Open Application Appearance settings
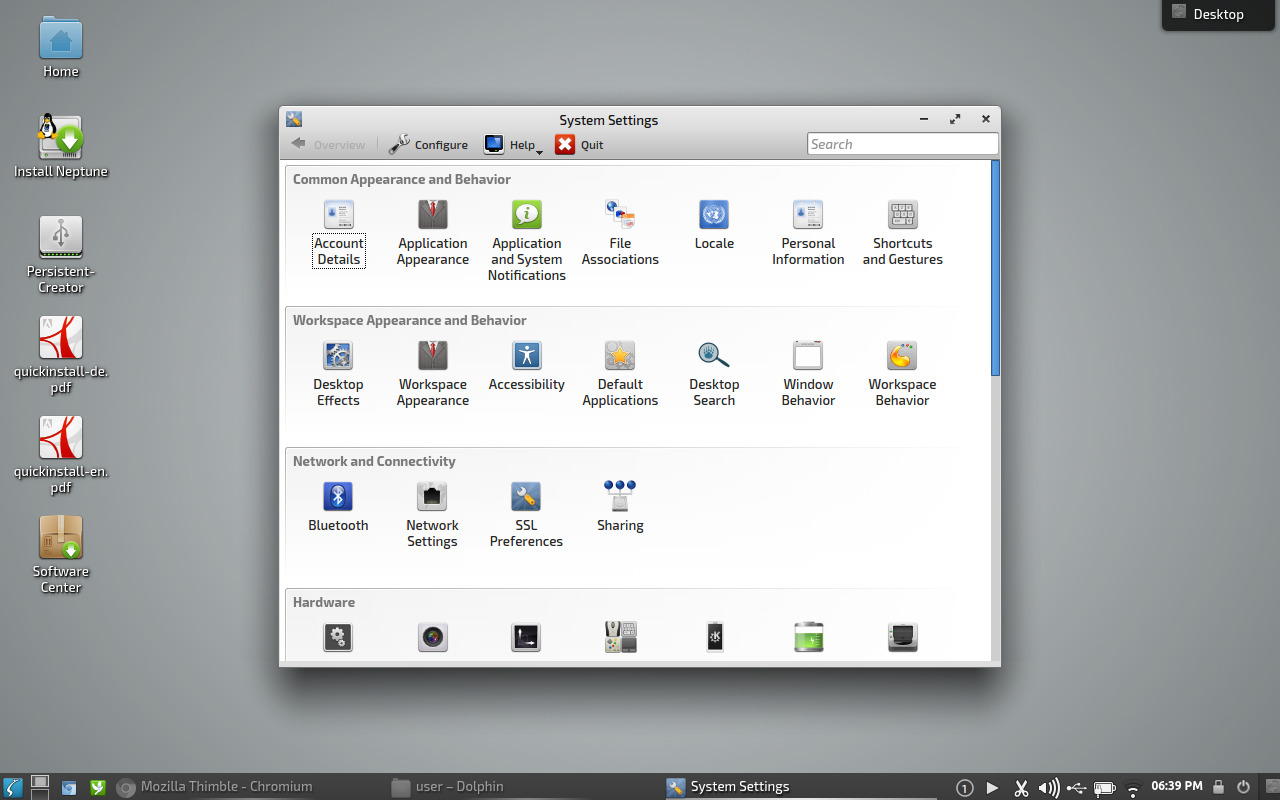 pos(432,230)
